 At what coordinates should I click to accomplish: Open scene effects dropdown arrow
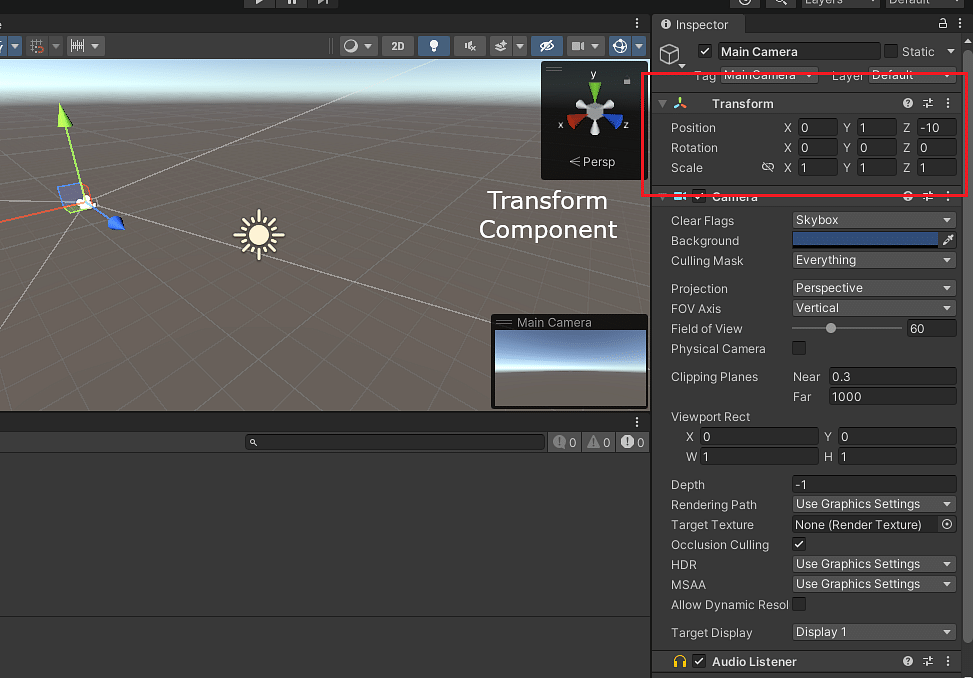[x=520, y=46]
